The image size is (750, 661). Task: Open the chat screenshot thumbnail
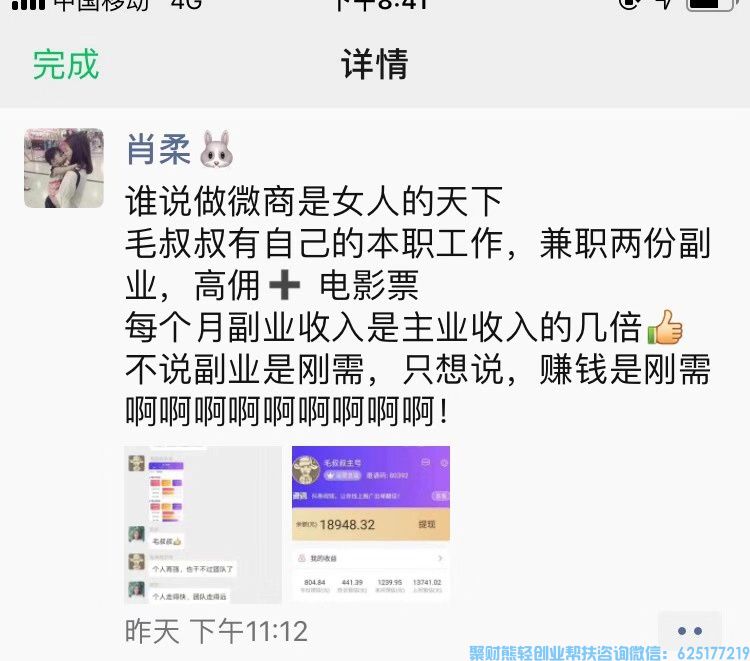click(203, 525)
